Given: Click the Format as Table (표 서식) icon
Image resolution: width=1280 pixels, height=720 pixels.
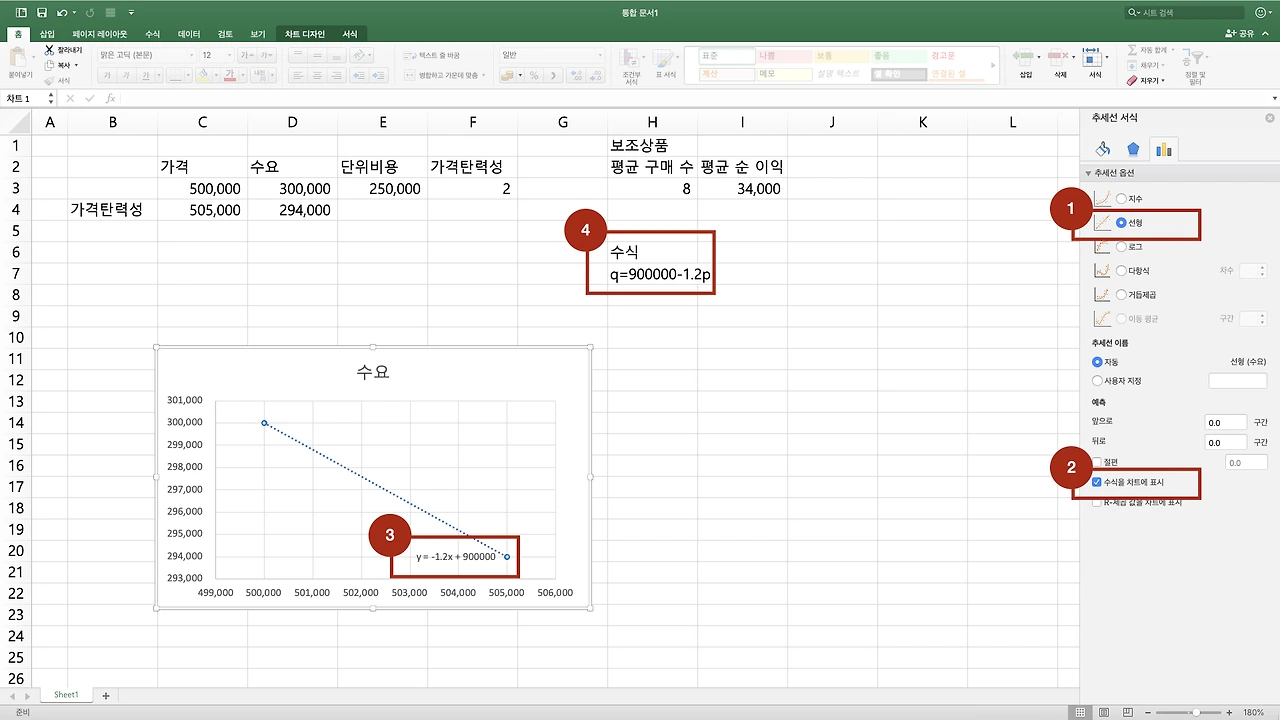Looking at the screenshot, I should (x=665, y=58).
